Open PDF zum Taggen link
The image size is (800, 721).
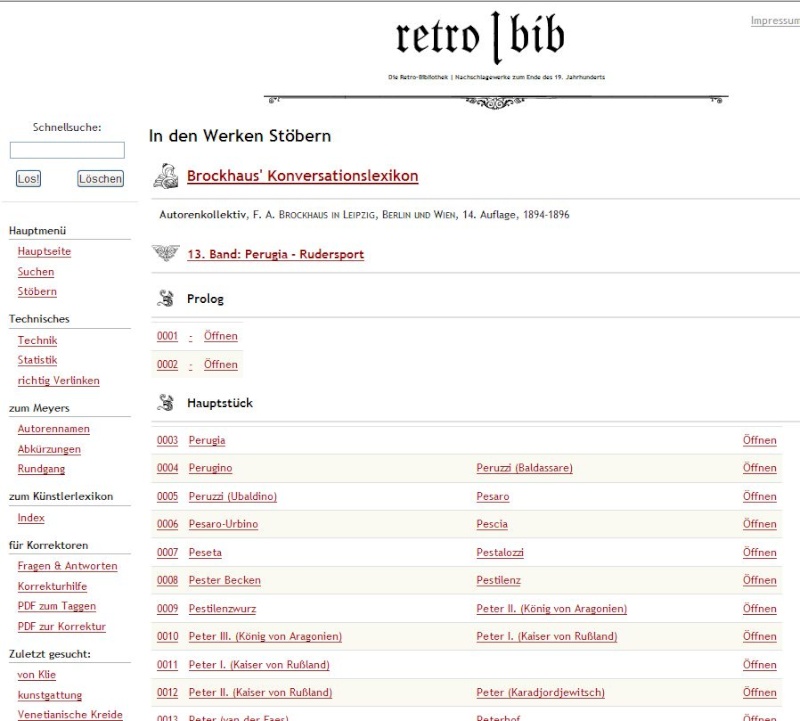tap(57, 606)
